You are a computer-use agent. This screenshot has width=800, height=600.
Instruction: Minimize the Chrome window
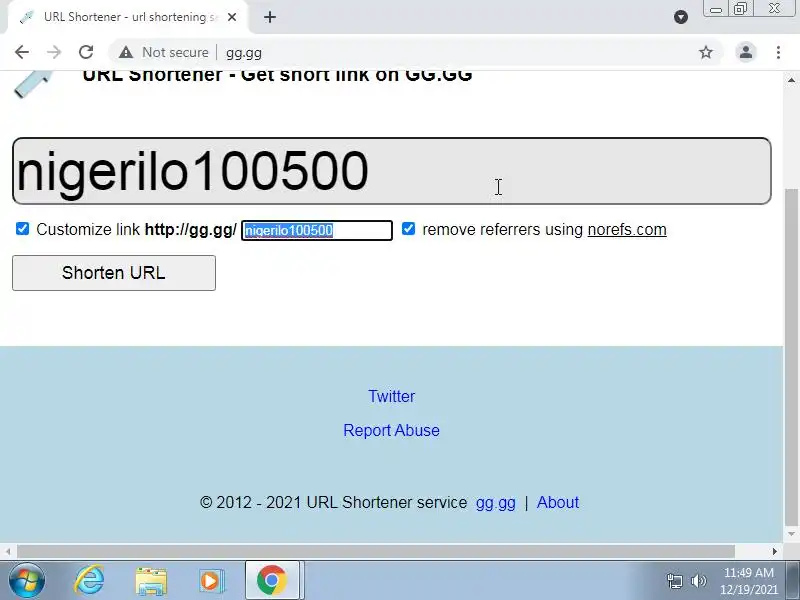716,9
